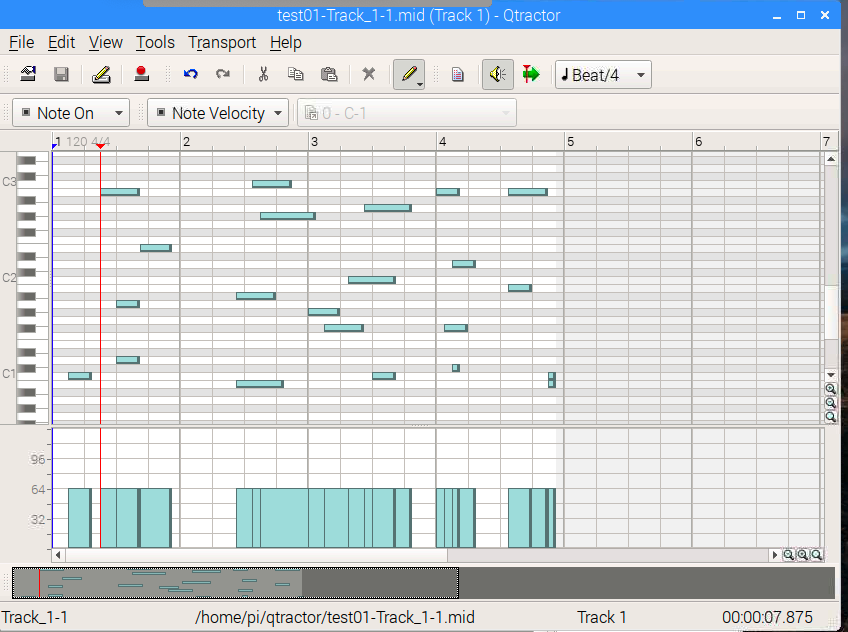Screen dimensions: 848x632
Task: Click top vertical zoom magnifier icon
Action: tap(831, 389)
